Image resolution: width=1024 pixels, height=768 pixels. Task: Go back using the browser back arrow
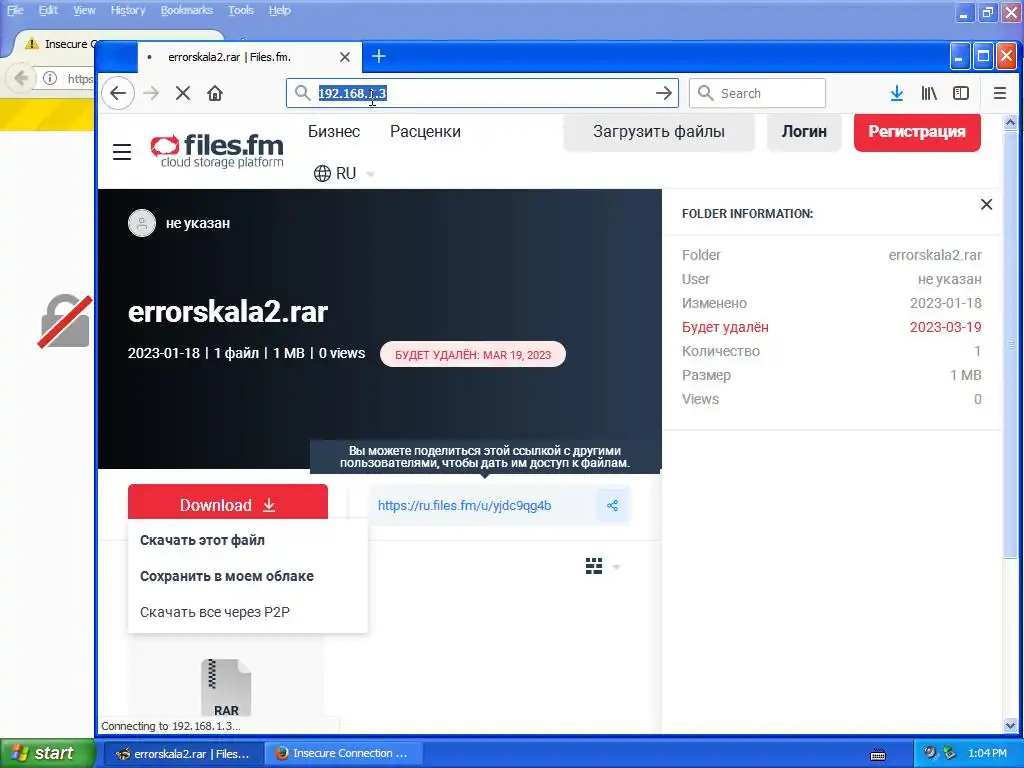pos(118,93)
